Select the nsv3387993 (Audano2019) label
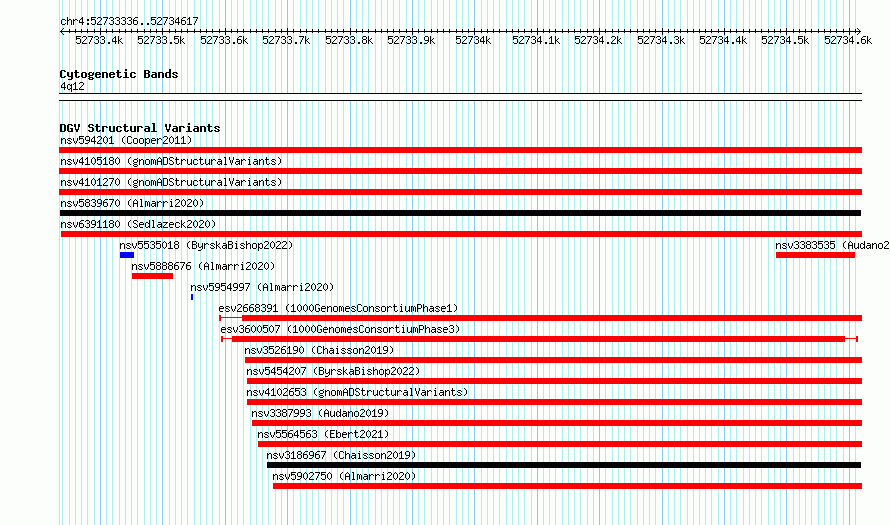Image resolution: width=890 pixels, height=525 pixels. coord(320,413)
